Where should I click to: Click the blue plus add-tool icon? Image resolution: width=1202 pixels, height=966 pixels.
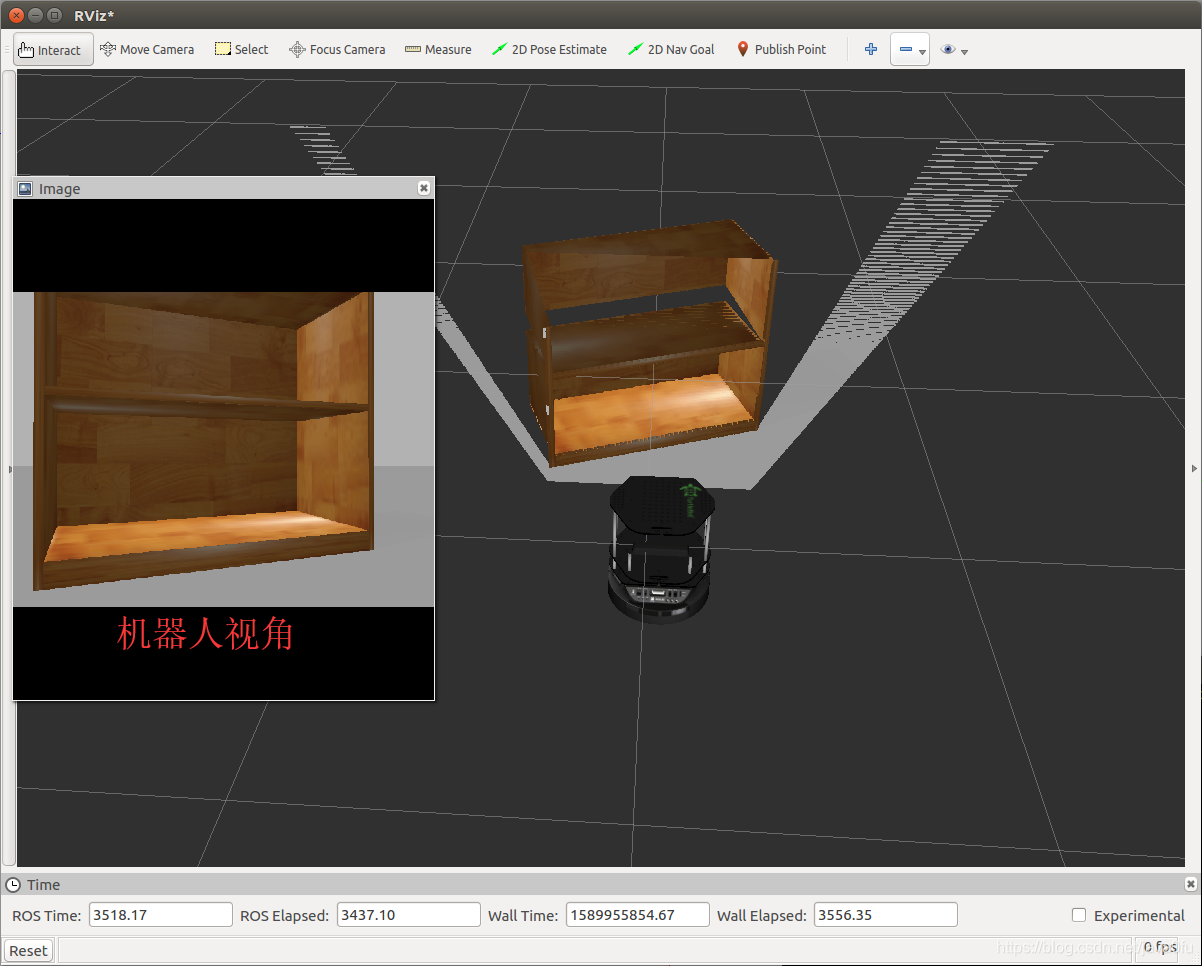tap(871, 49)
